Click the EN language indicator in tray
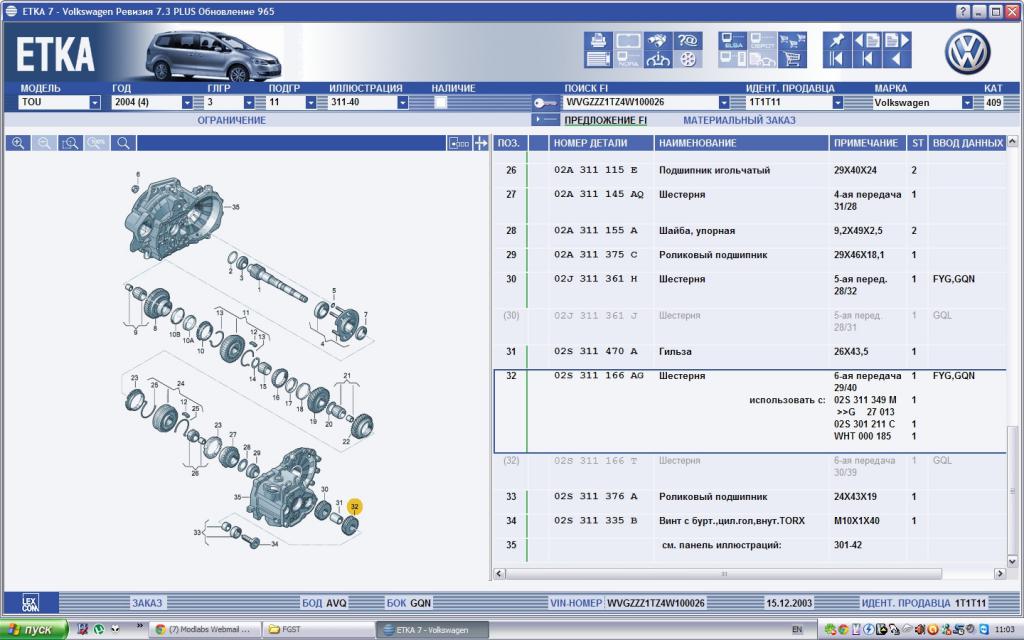1024x640 pixels. click(x=797, y=630)
